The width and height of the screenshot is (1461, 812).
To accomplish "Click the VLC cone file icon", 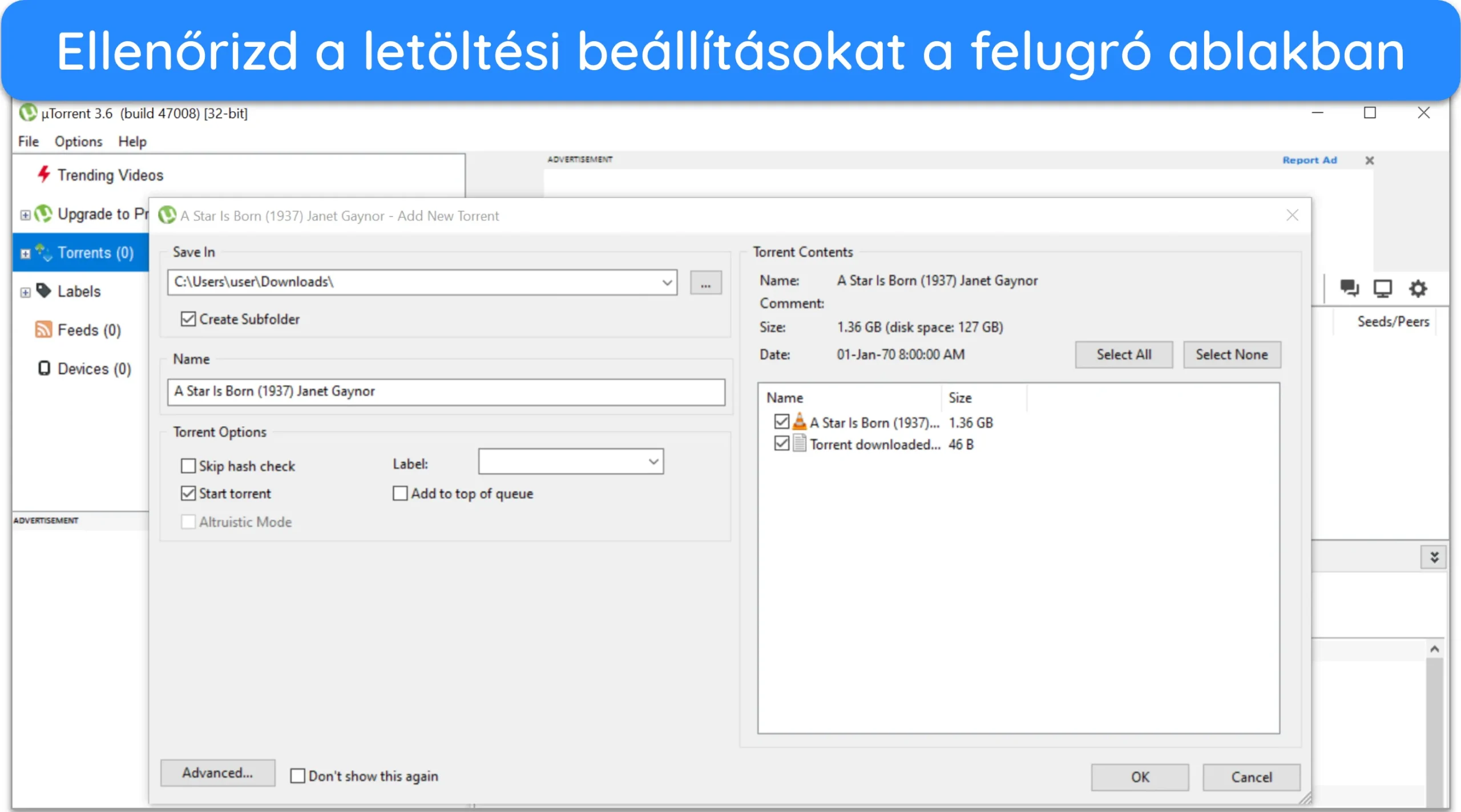I will pyautogui.click(x=800, y=422).
